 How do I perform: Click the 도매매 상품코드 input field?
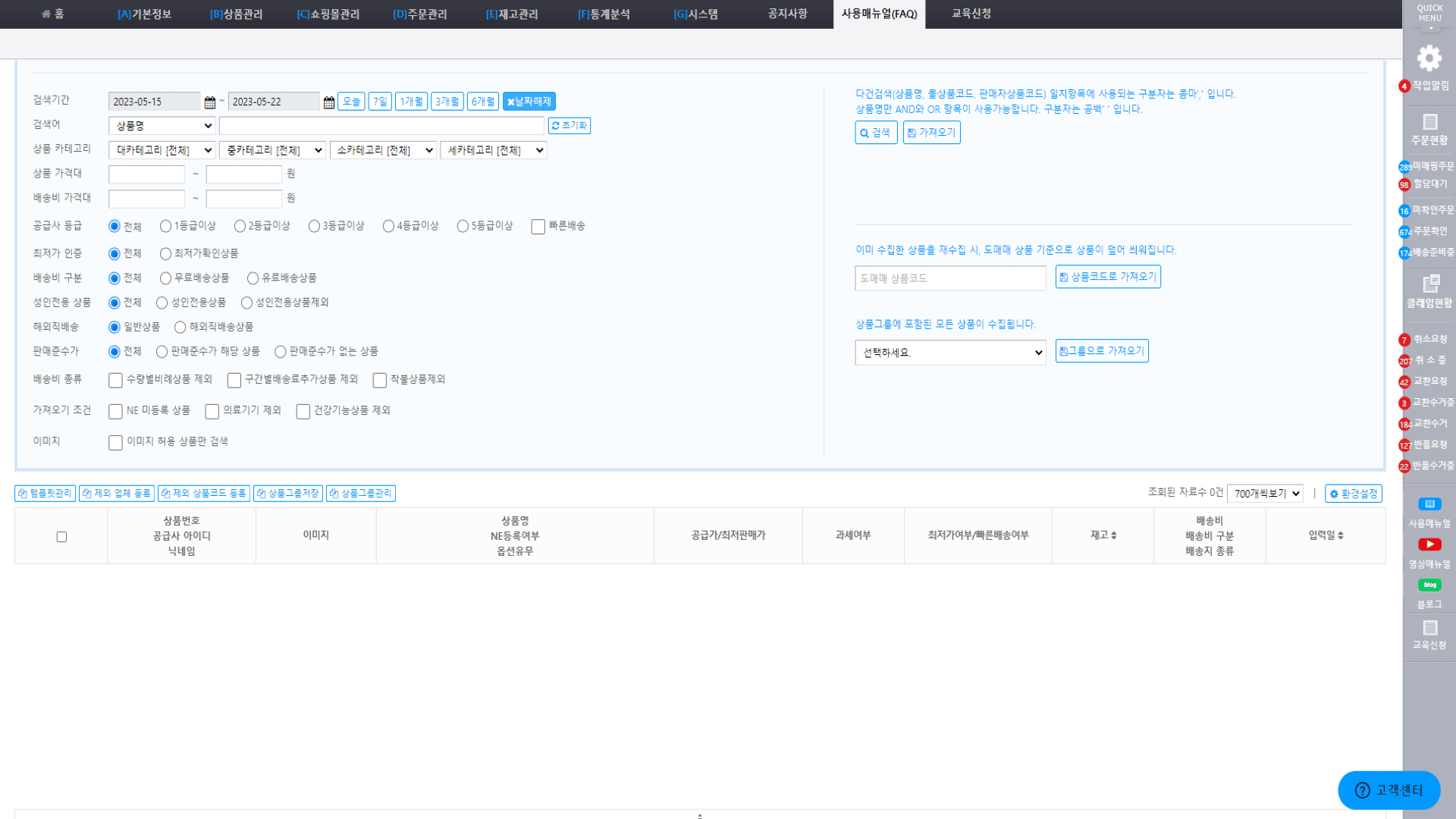coord(951,278)
